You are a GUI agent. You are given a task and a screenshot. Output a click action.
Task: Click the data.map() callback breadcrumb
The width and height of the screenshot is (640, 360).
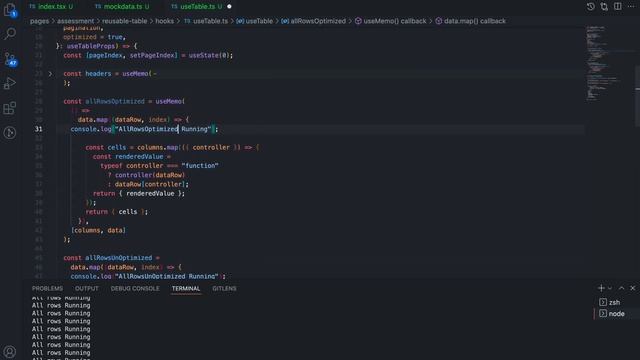pyautogui.click(x=470, y=21)
